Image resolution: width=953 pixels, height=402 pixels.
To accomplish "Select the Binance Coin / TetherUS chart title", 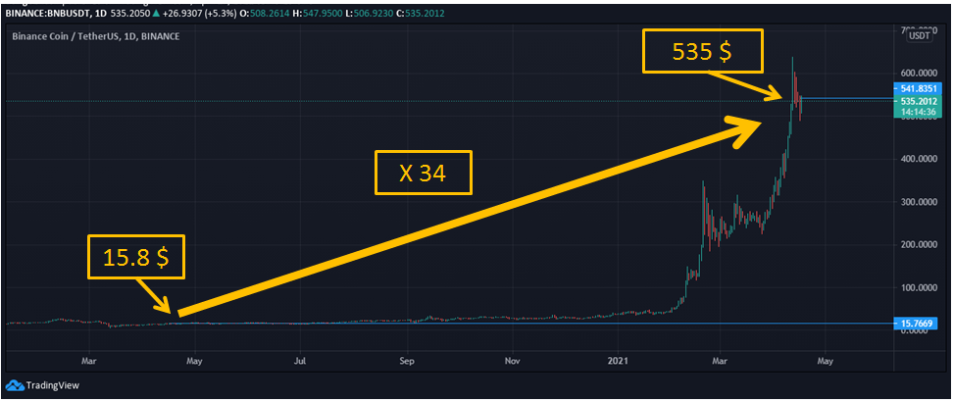I will 96,36.
